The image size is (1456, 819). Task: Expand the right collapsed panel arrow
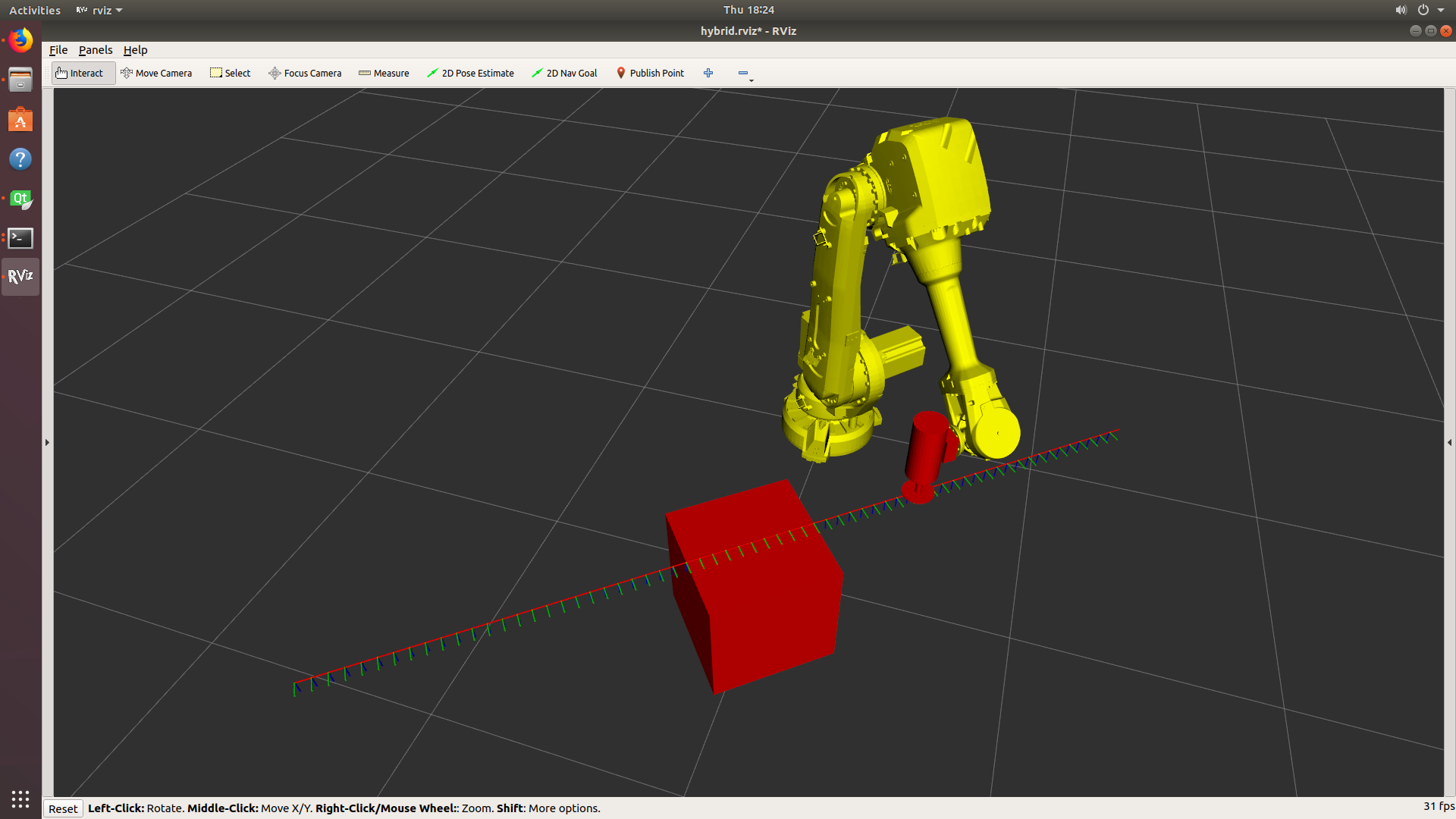click(x=1449, y=442)
